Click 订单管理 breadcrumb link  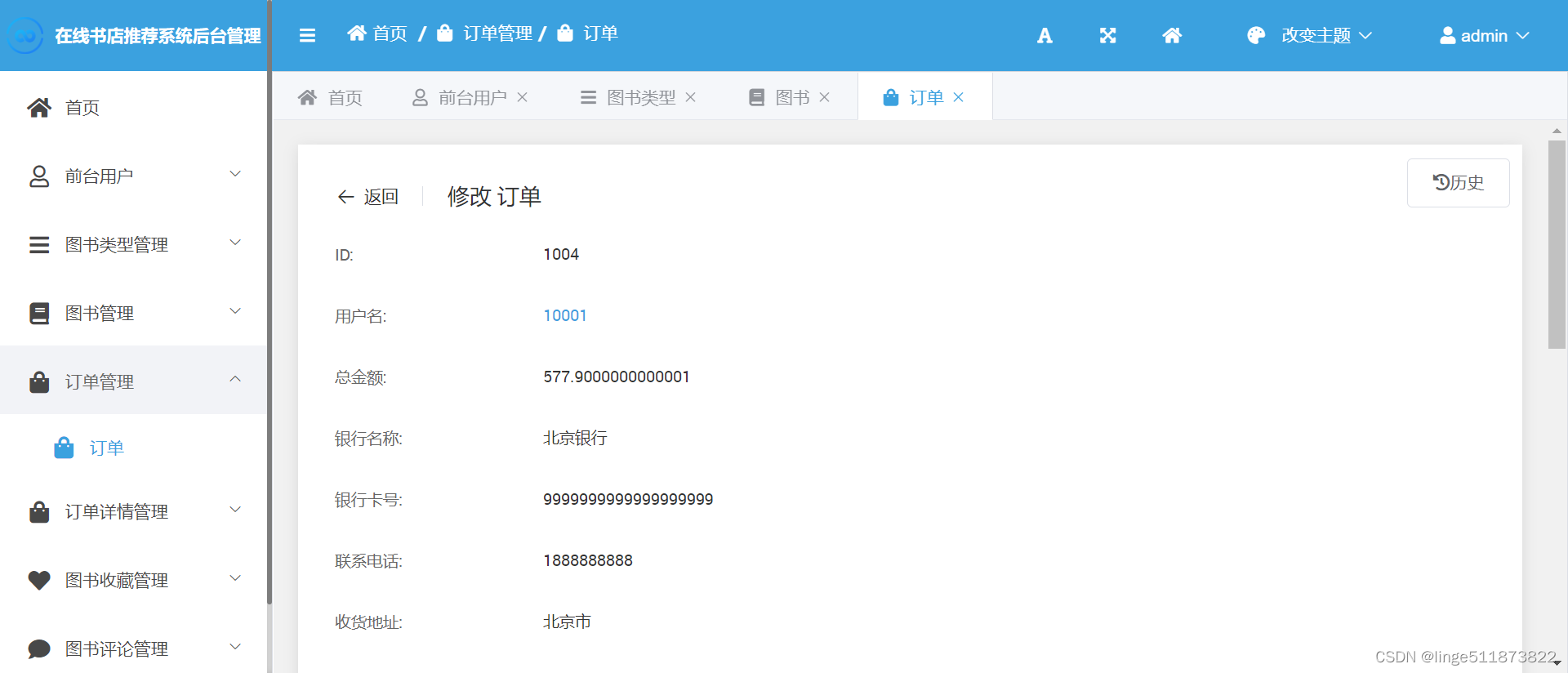[x=498, y=33]
